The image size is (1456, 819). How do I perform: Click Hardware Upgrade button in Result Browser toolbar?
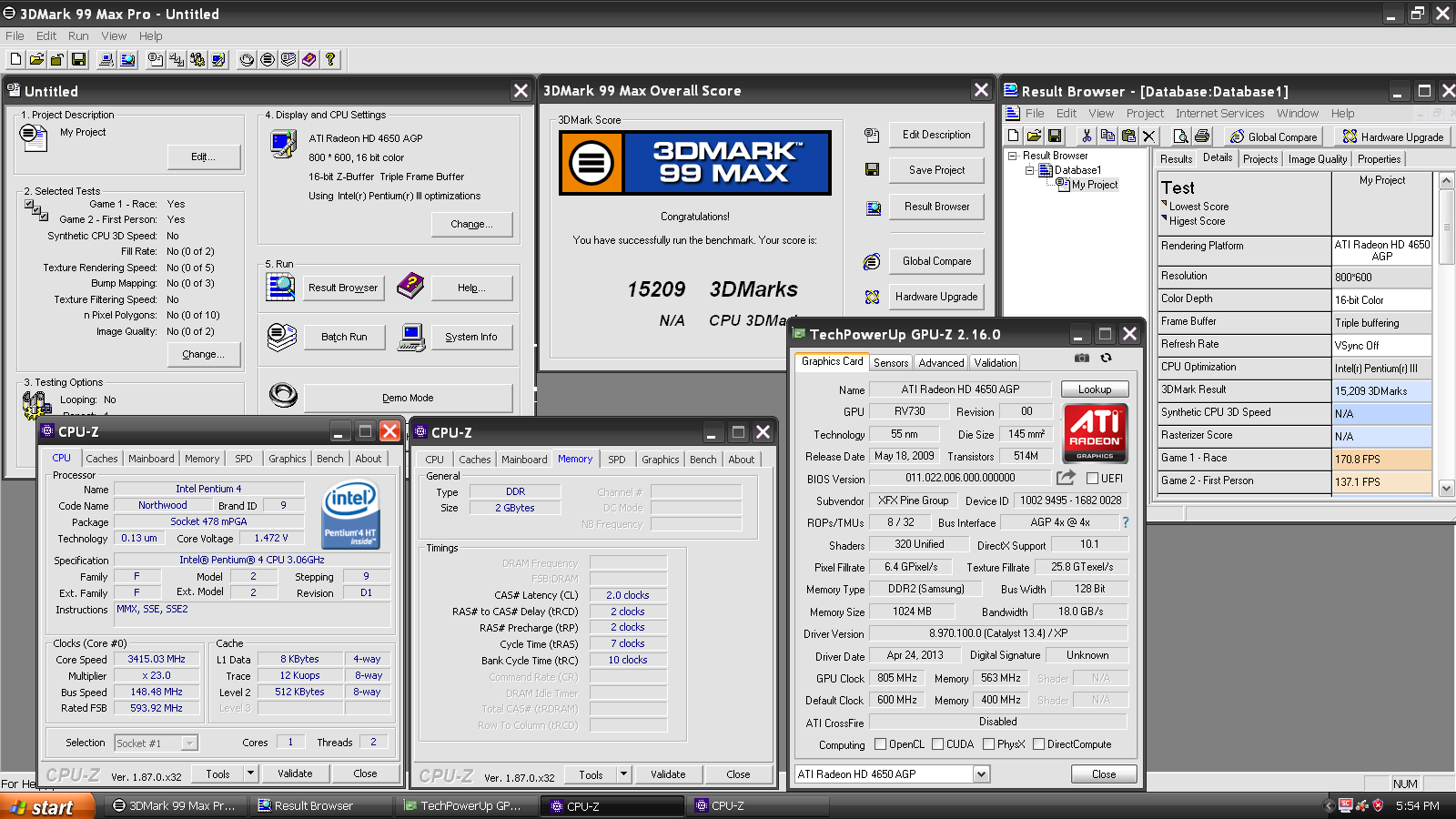tap(1393, 136)
